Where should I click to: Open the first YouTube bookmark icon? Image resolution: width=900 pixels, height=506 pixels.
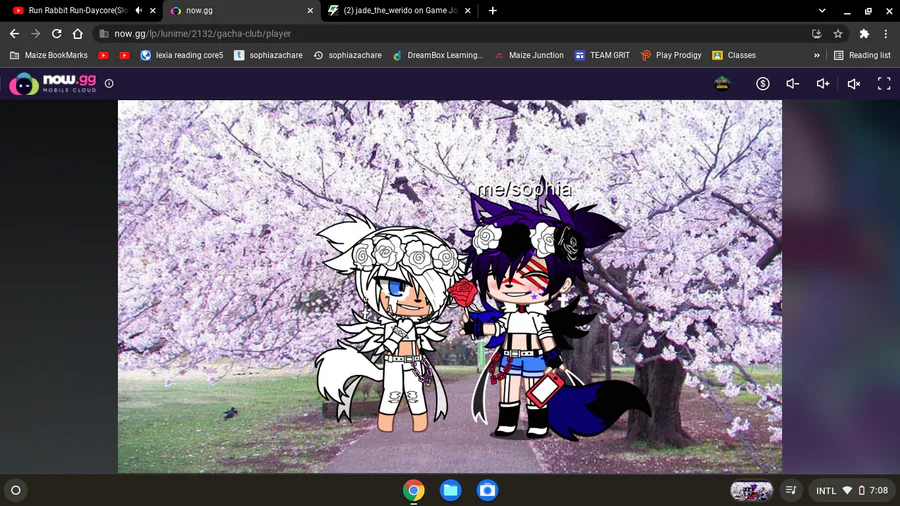click(103, 55)
